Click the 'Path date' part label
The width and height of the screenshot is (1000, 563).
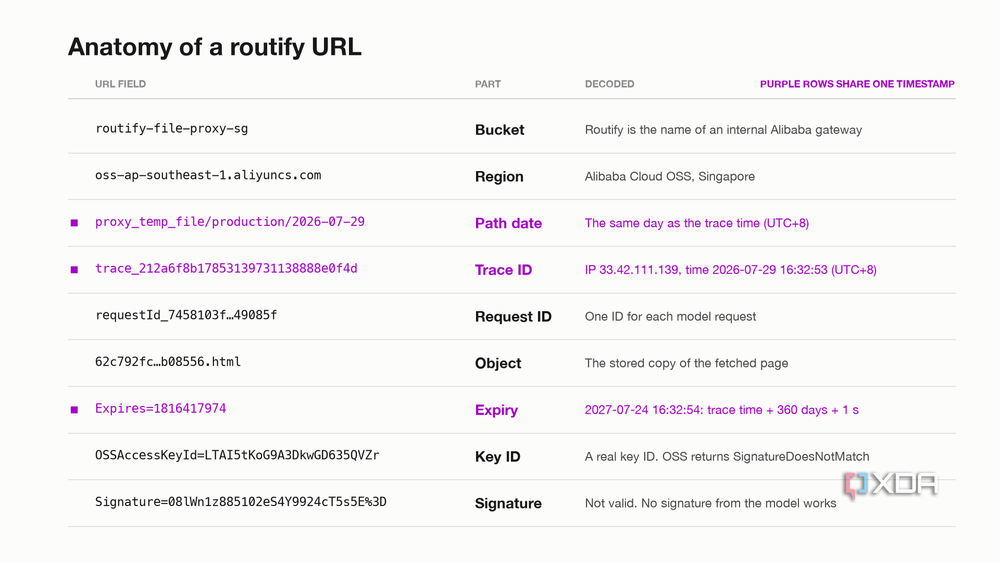508,223
